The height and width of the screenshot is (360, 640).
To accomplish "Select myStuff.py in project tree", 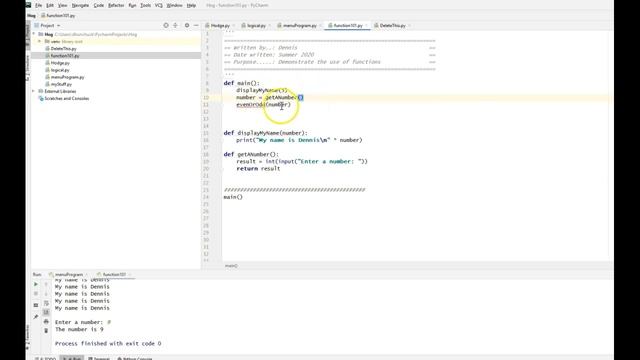I will (61, 84).
